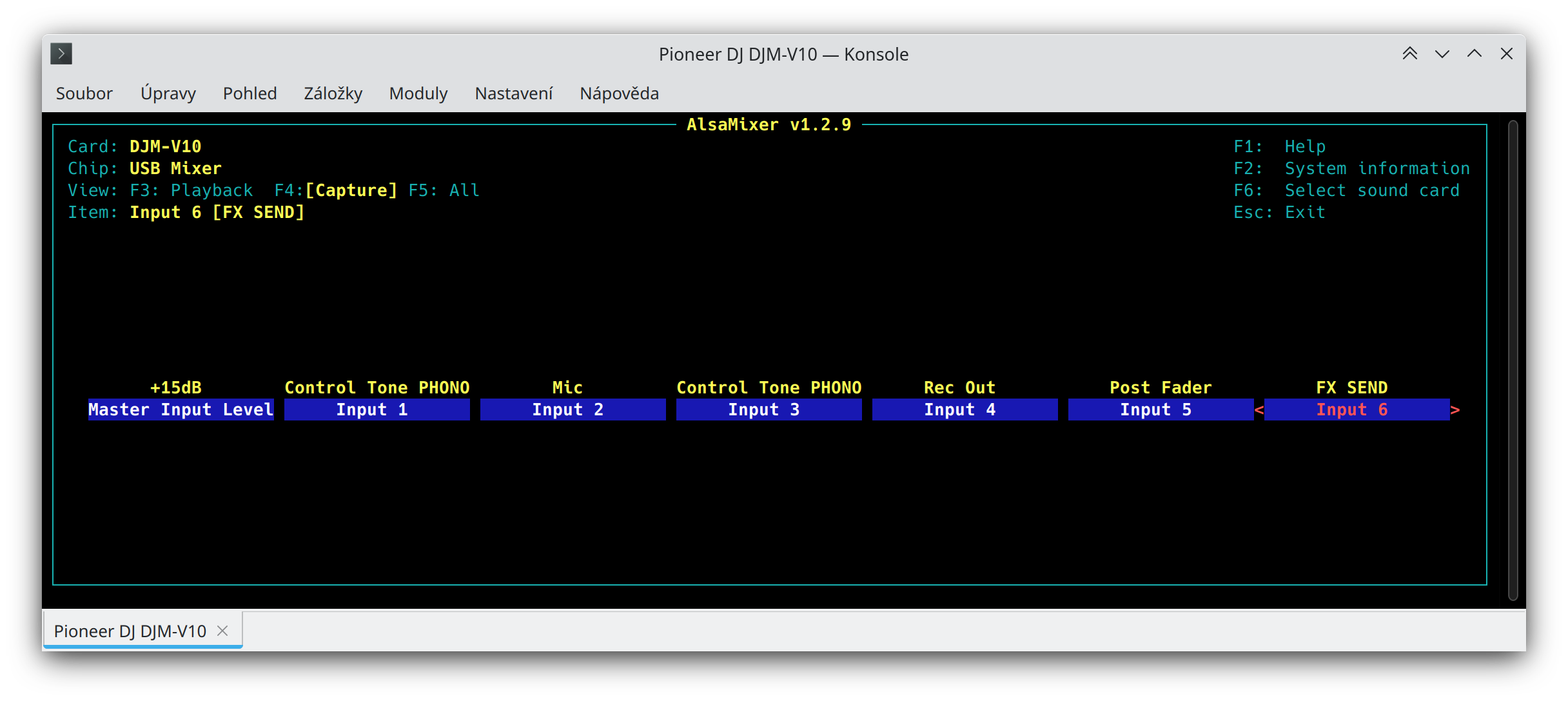This screenshot has width=1568, height=701.
Task: Click the keep-above double chevron window button
Action: coord(1409,54)
